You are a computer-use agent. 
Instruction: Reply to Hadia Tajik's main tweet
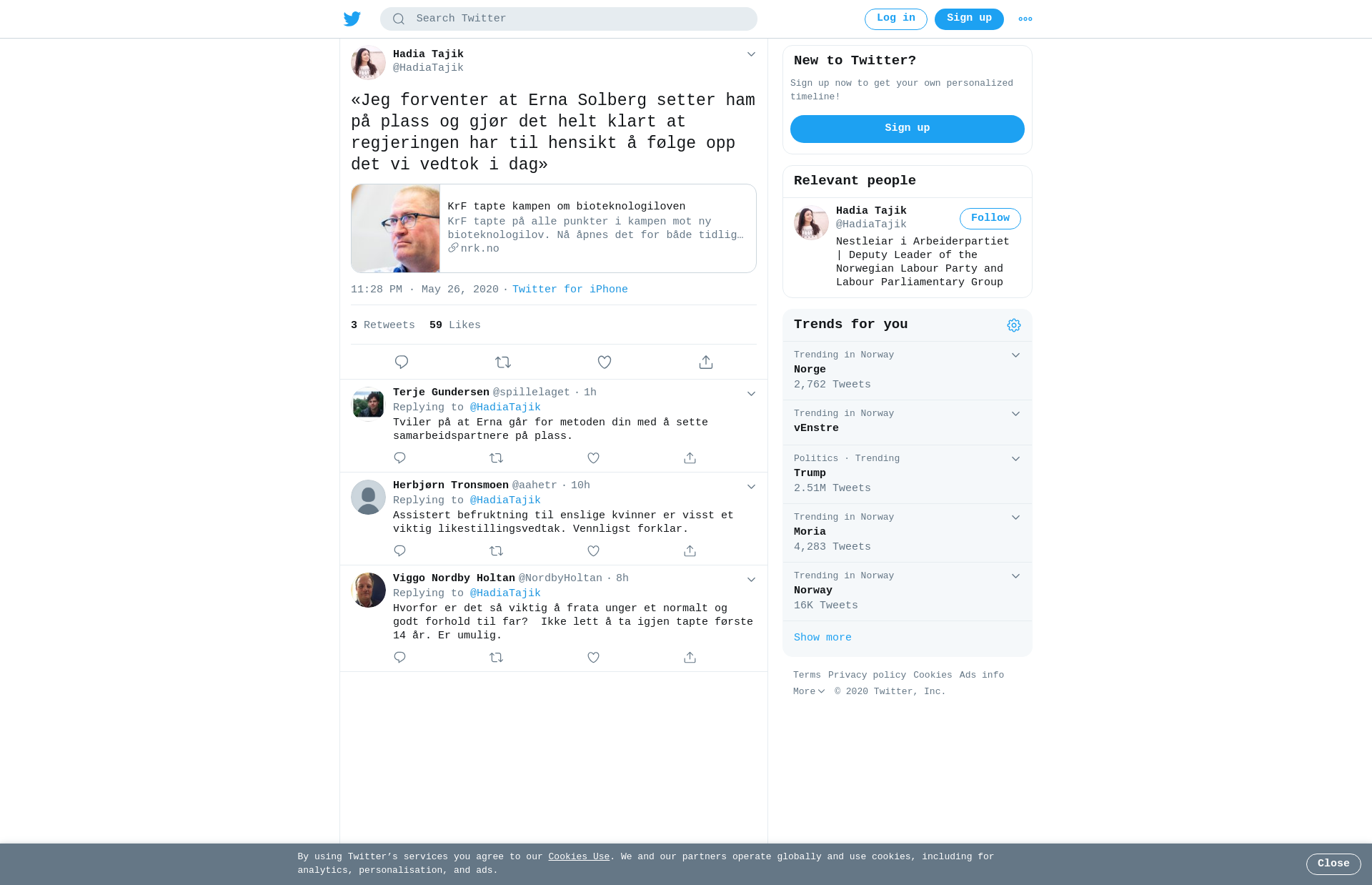coord(402,362)
